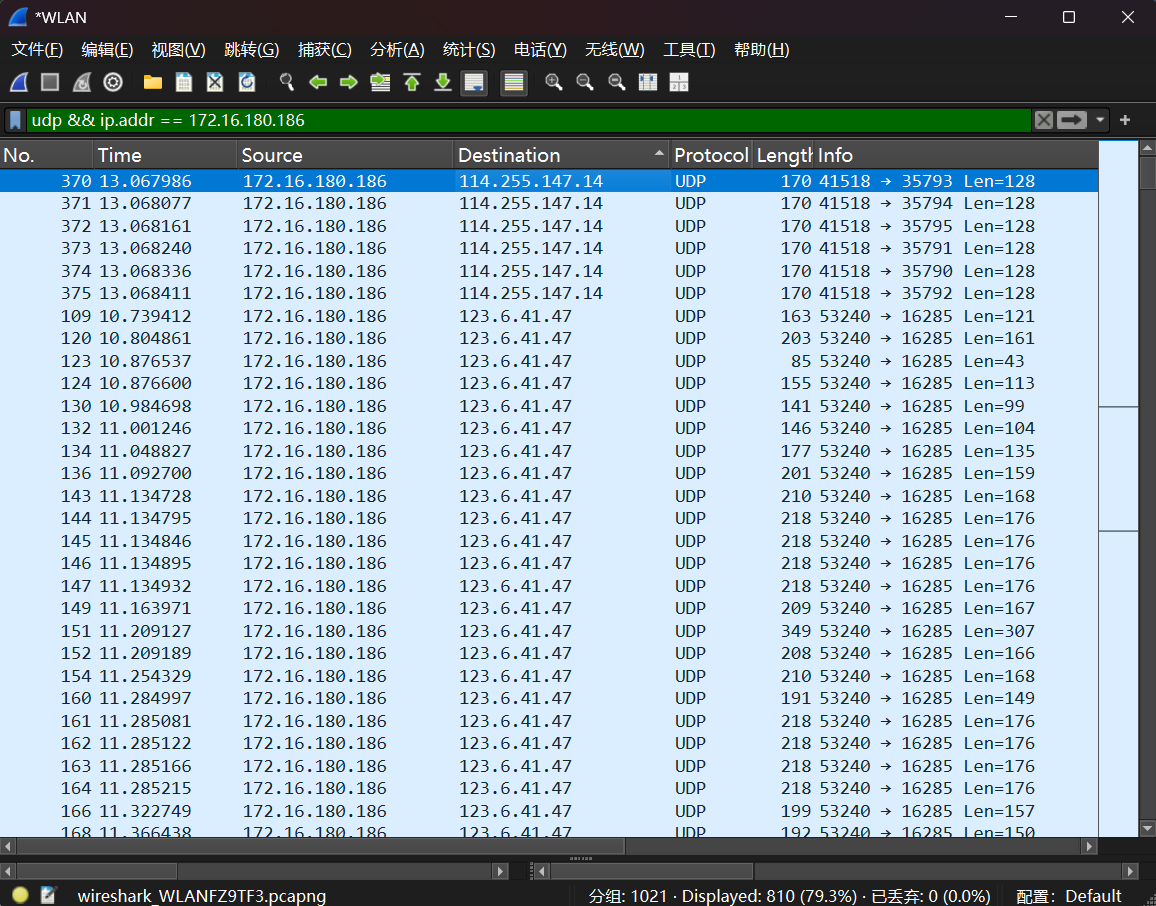Apply the display filter arrow button

(1072, 120)
